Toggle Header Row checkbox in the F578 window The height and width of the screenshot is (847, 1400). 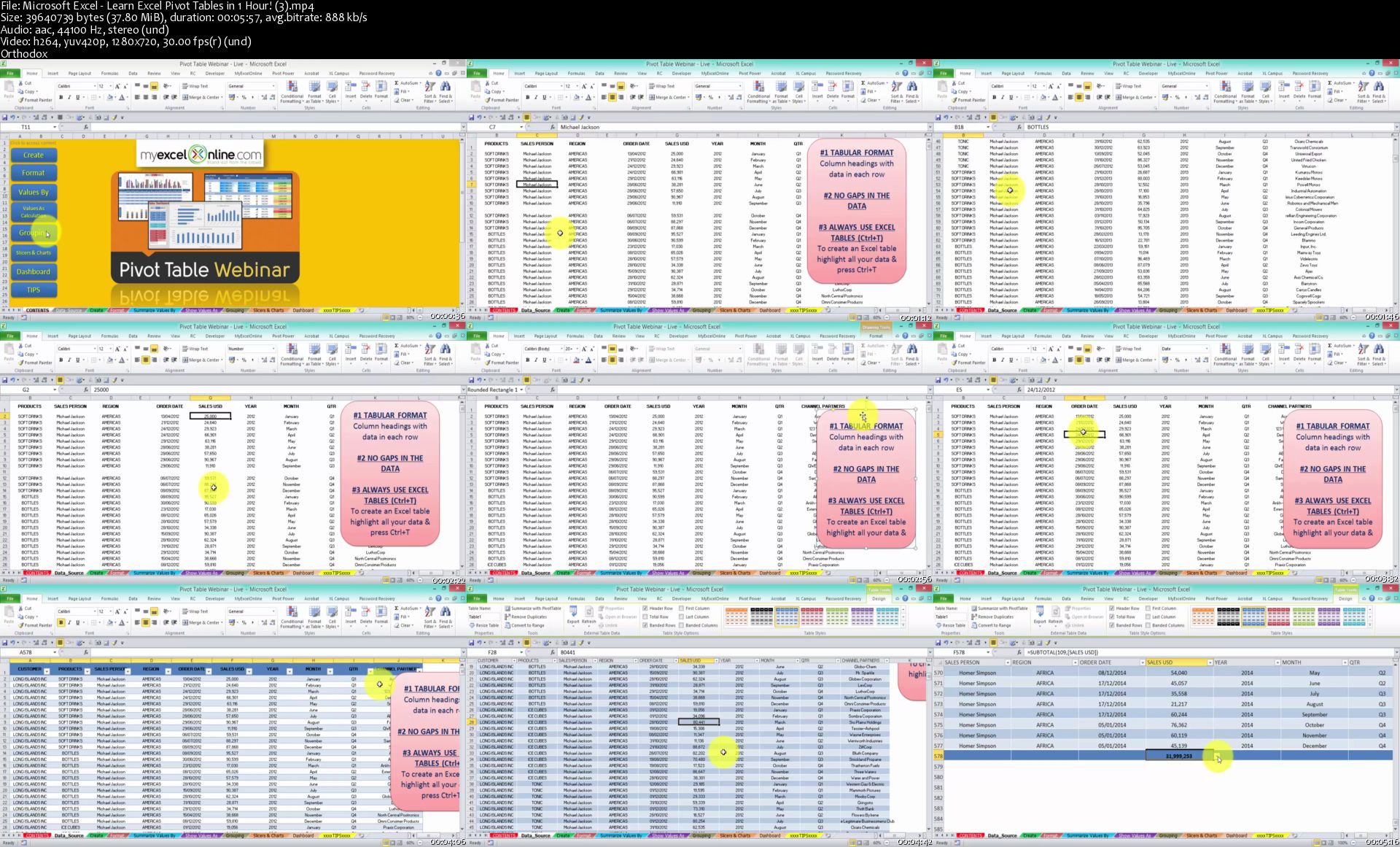point(1111,608)
